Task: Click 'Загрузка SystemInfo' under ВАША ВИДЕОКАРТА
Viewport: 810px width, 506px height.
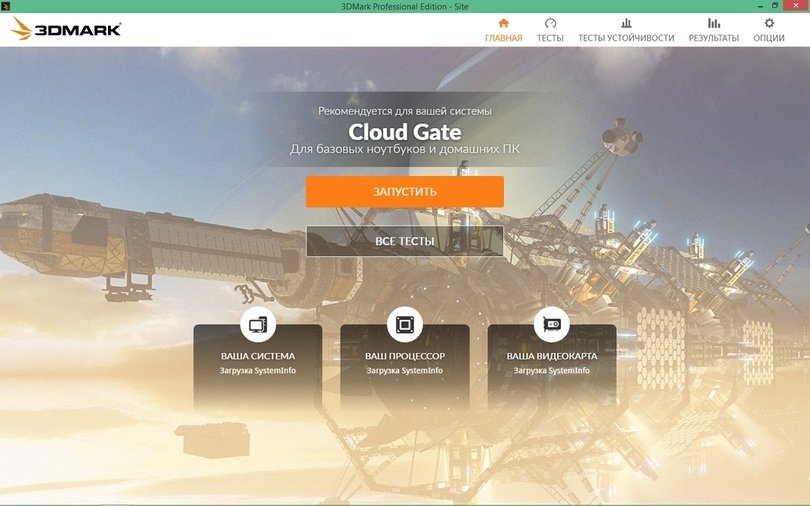Action: (x=552, y=371)
